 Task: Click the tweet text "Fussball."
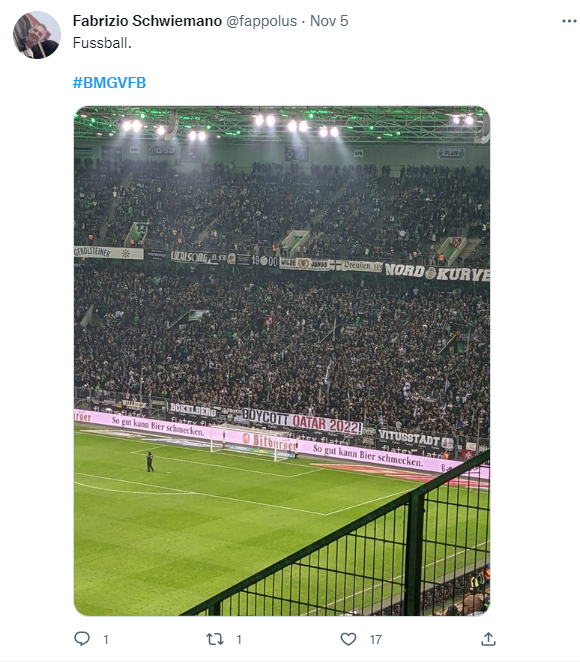coord(102,43)
